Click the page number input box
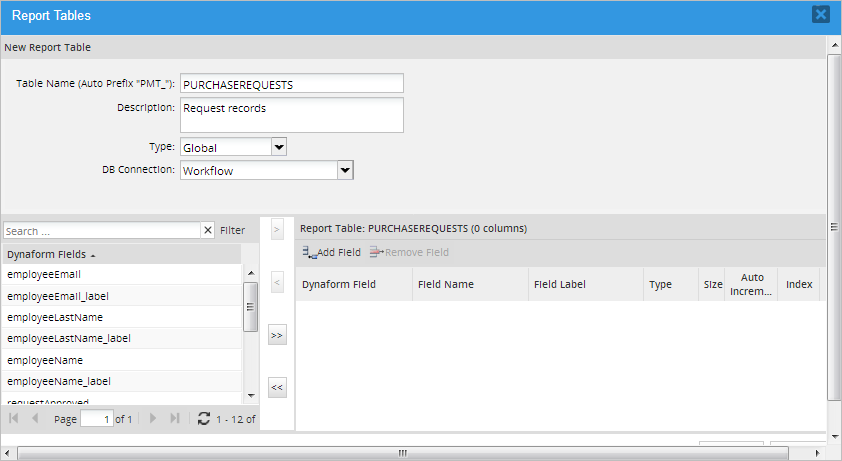Viewport: 842px width, 461px height. pyautogui.click(x=96, y=419)
